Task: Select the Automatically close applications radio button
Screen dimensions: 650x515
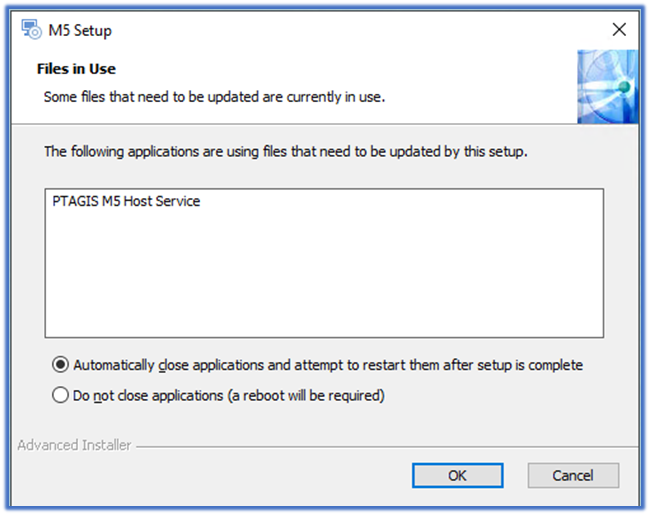Action: pyautogui.click(x=60, y=365)
